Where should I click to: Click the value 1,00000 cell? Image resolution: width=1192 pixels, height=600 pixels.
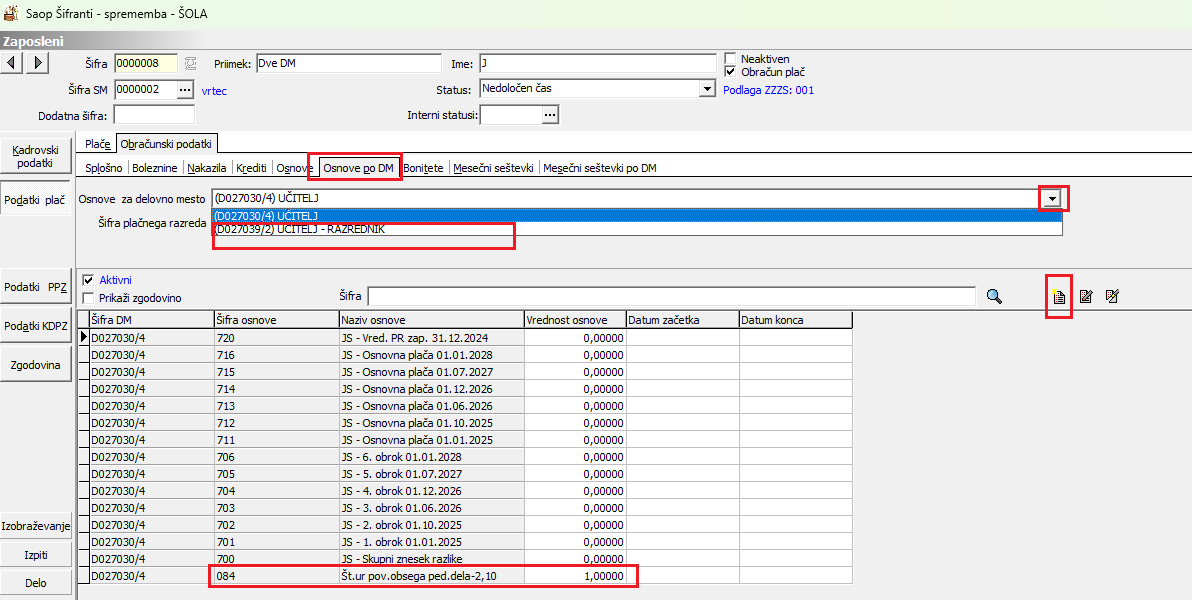pyautogui.click(x=575, y=576)
